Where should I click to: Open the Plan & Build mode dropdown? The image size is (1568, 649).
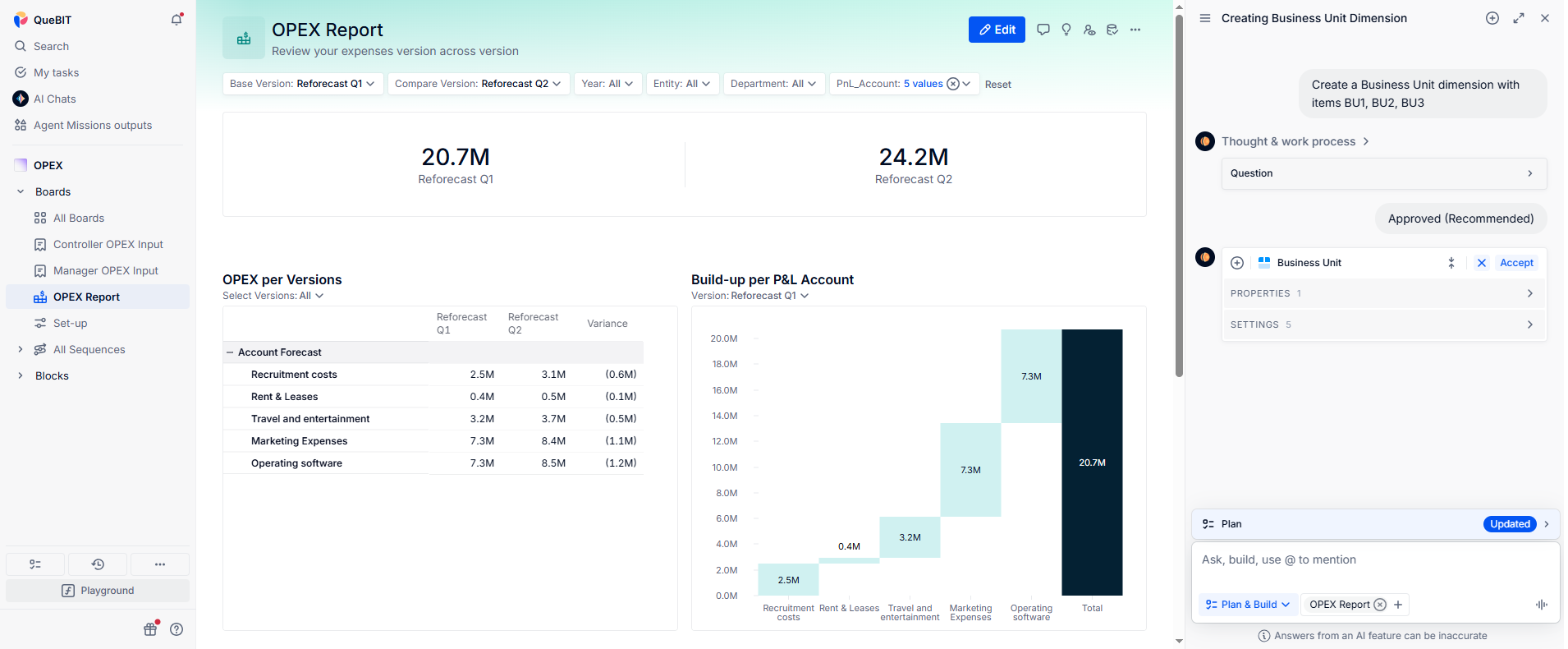[1248, 605]
